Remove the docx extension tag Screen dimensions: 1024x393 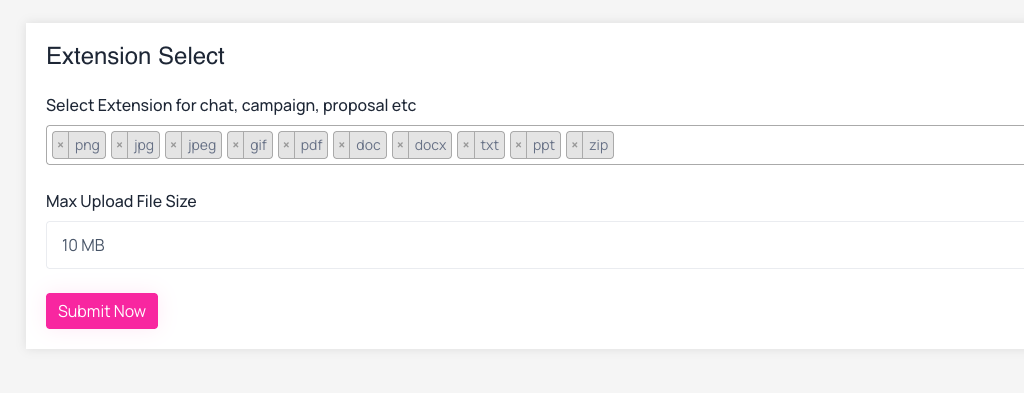coord(400,145)
